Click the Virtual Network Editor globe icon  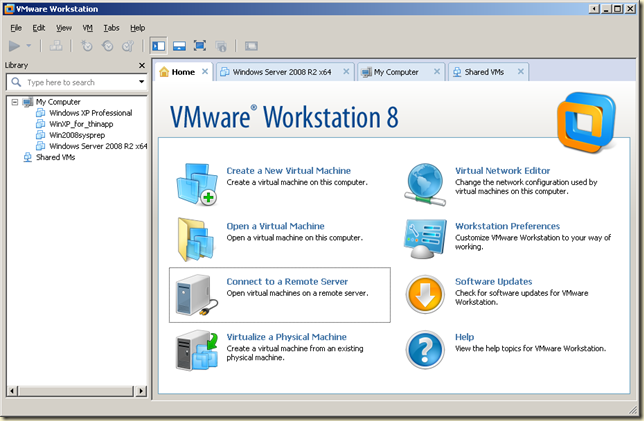pyautogui.click(x=425, y=184)
